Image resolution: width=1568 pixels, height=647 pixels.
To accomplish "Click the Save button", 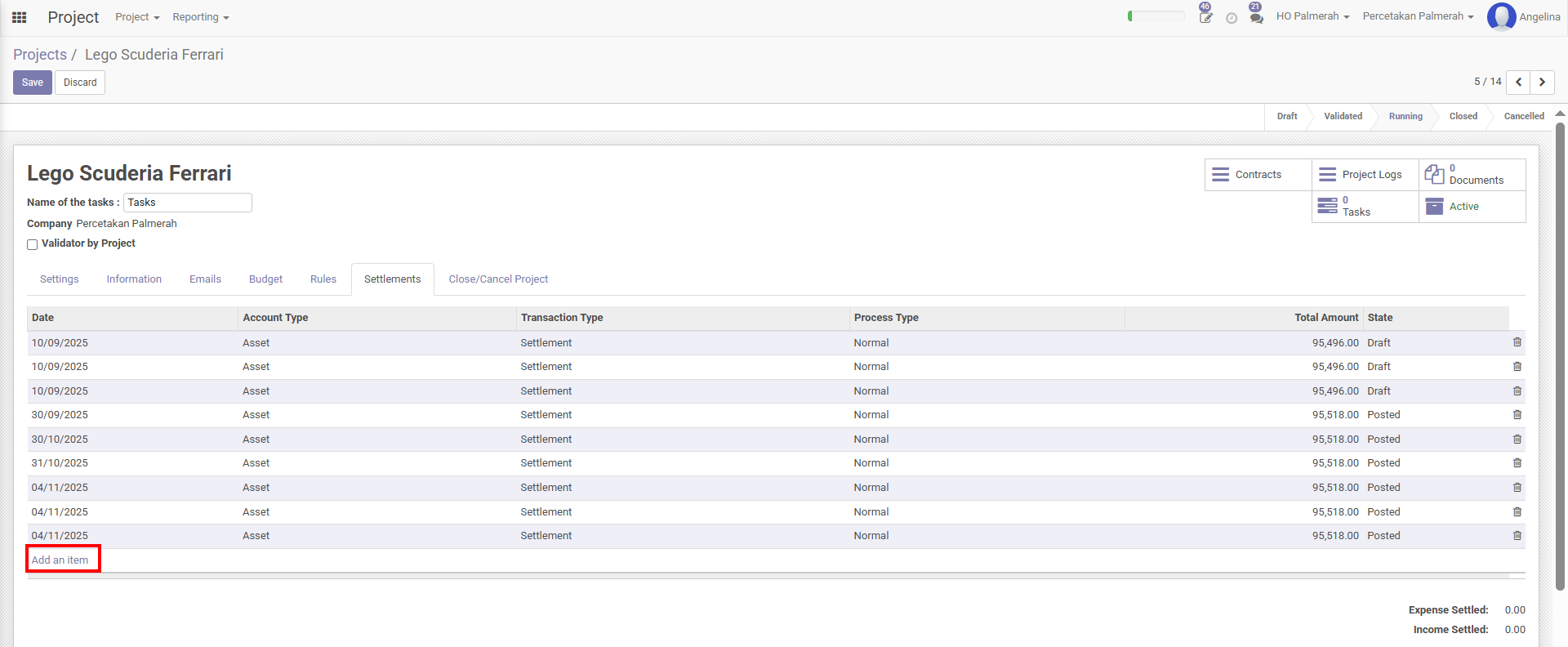I will pos(33,83).
